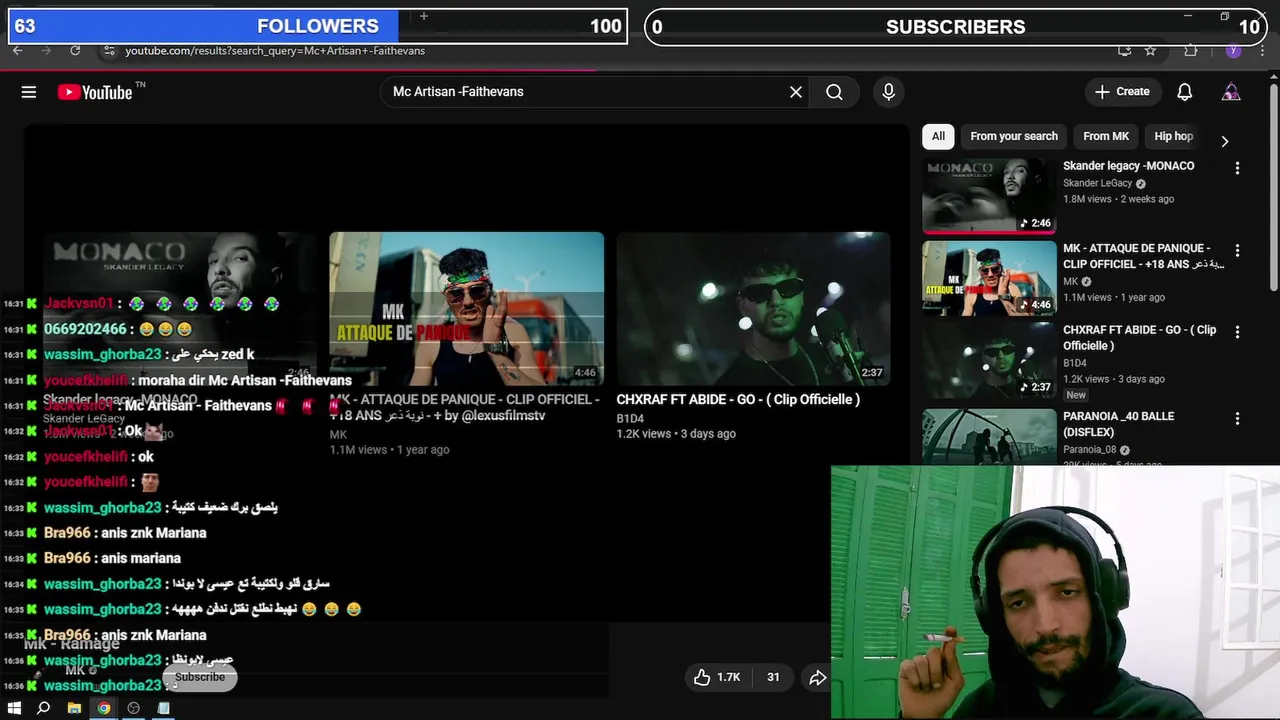
Task: Open OBS Studio from taskbar
Action: (133, 708)
